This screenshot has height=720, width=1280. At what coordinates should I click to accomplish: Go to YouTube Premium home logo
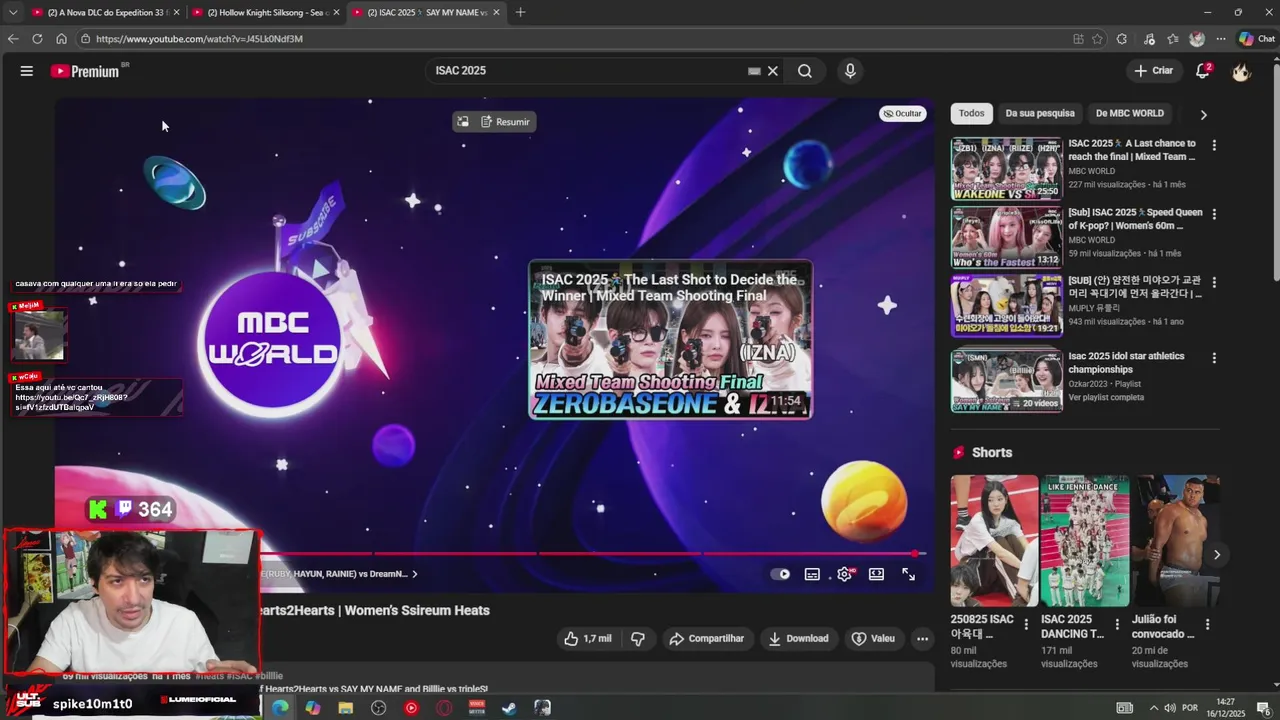(85, 71)
